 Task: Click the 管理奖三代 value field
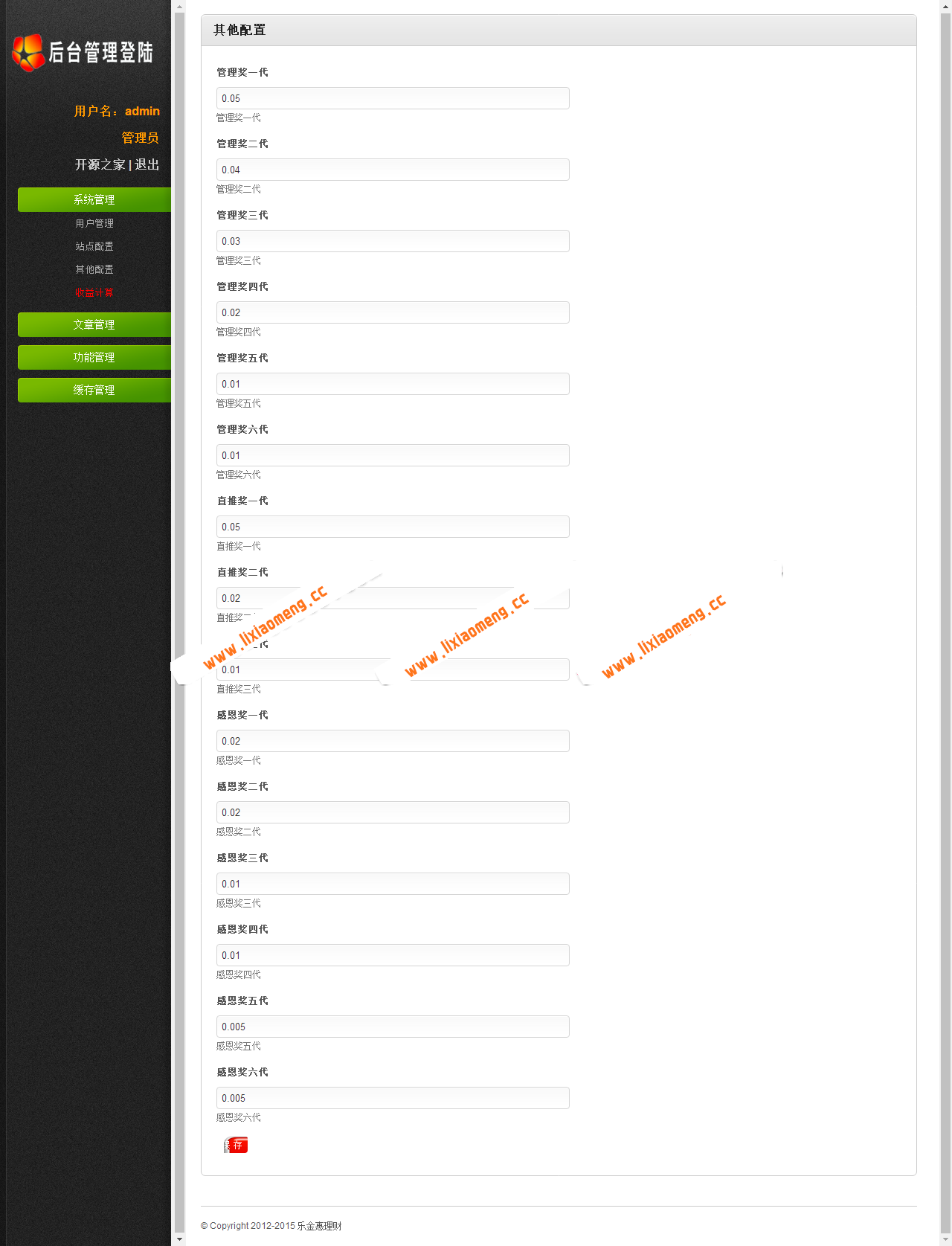(x=393, y=241)
